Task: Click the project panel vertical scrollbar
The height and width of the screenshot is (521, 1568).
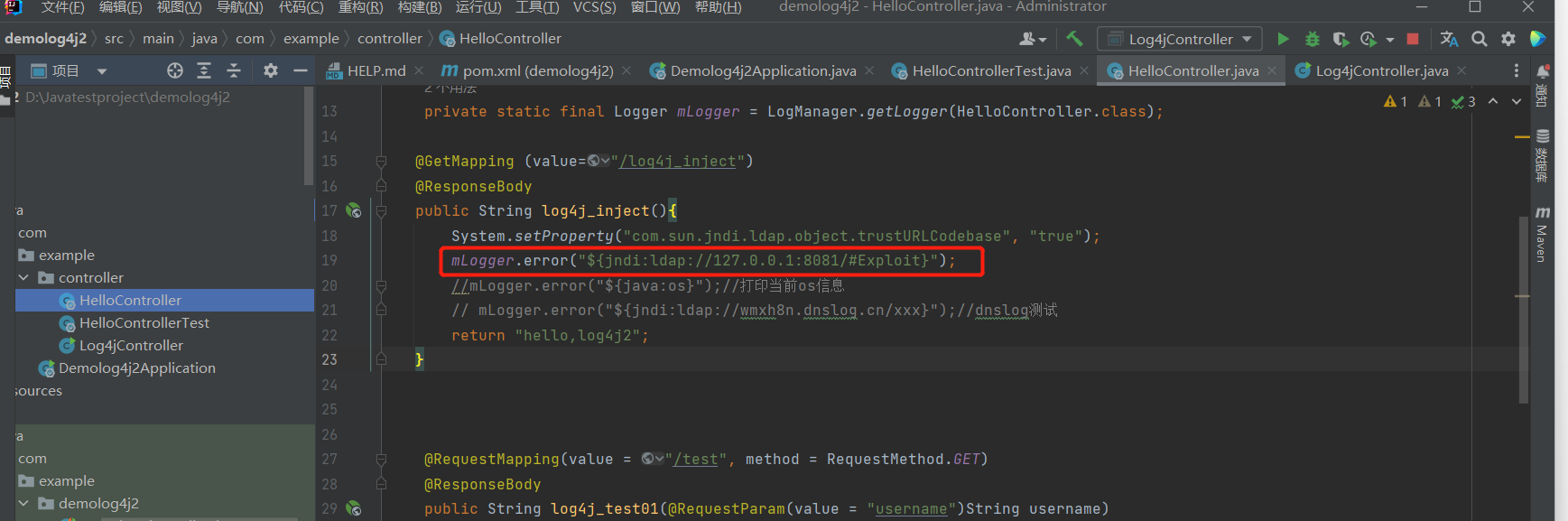Action: pyautogui.click(x=310, y=136)
